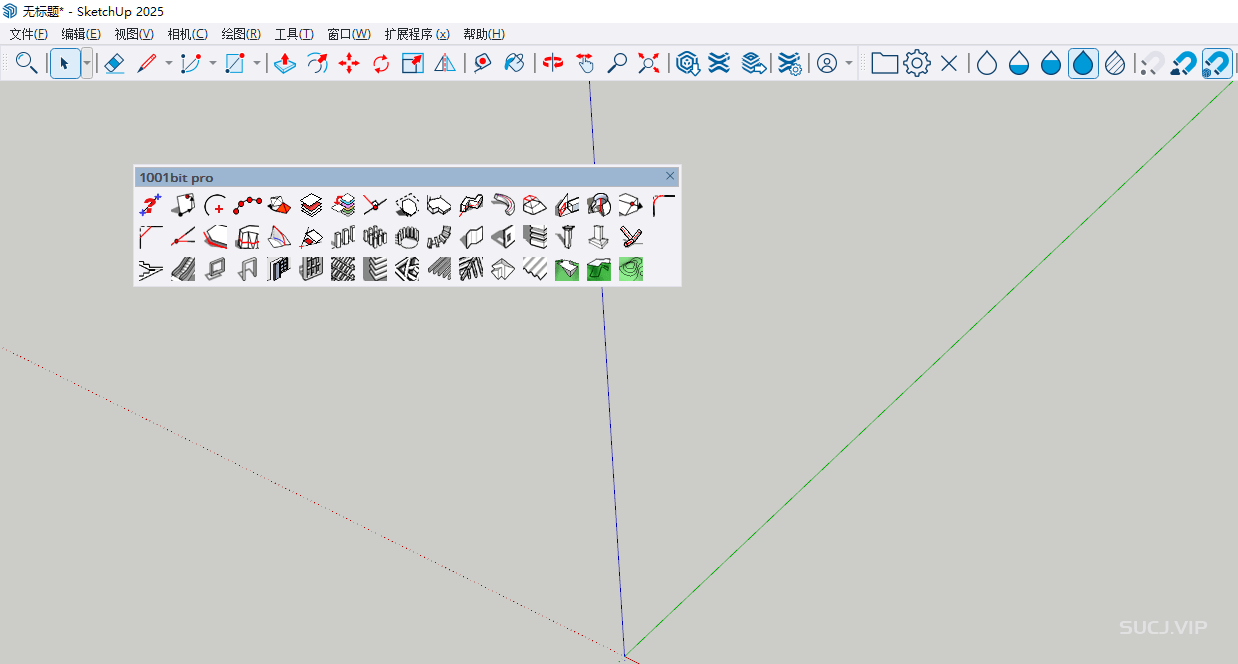Open the 绘图(R) menu
The height and width of the screenshot is (664, 1238).
(241, 34)
